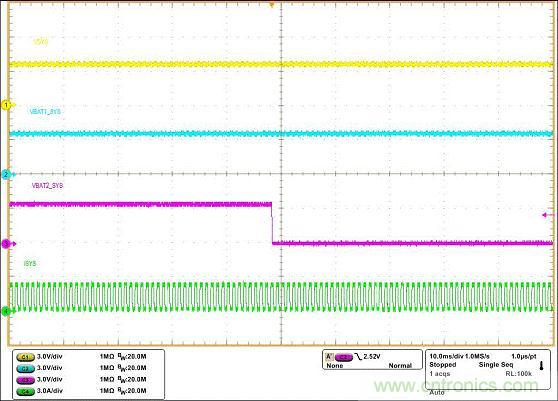558x401 pixels.
Task: Click the thermometer icon in acquisition panel
Action: click(541, 366)
